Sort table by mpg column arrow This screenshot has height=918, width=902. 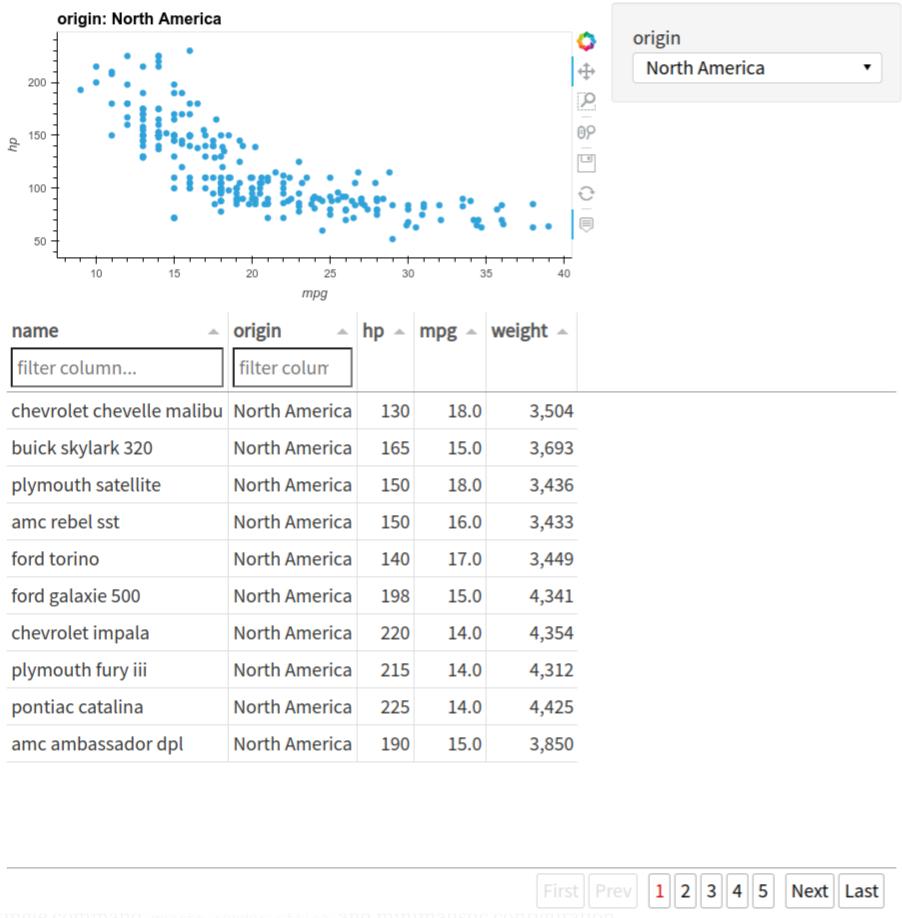pyautogui.click(x=471, y=332)
